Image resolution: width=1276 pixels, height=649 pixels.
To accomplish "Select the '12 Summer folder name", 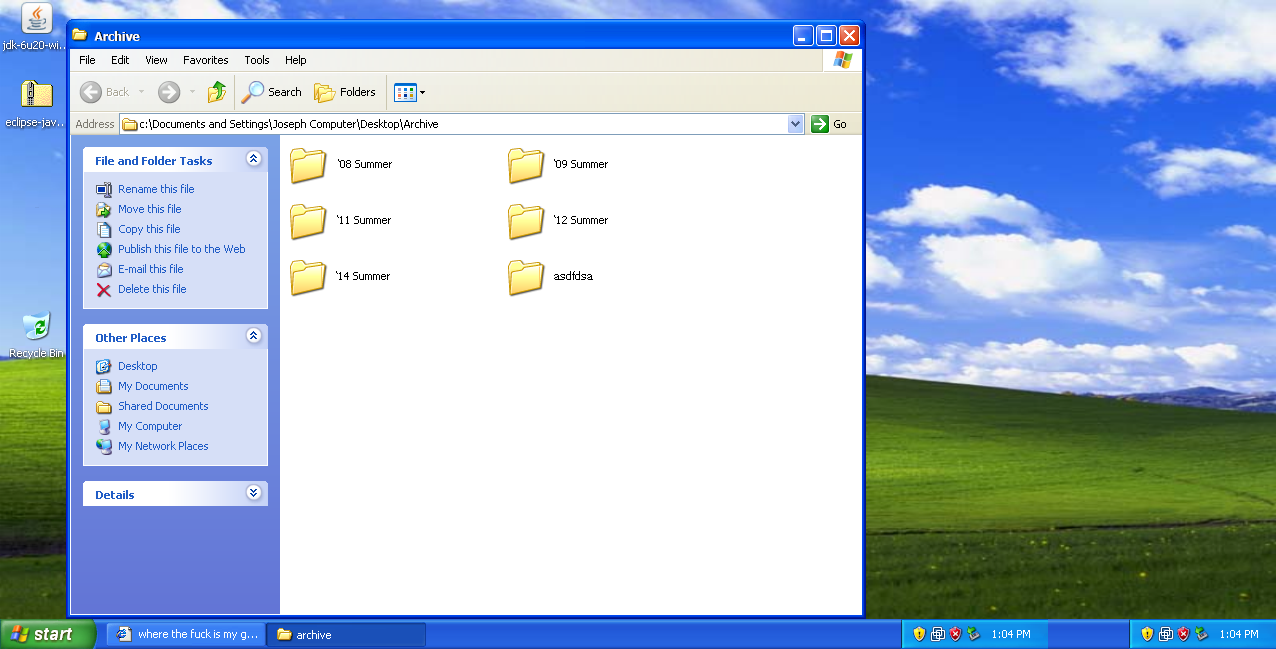I will [x=581, y=220].
